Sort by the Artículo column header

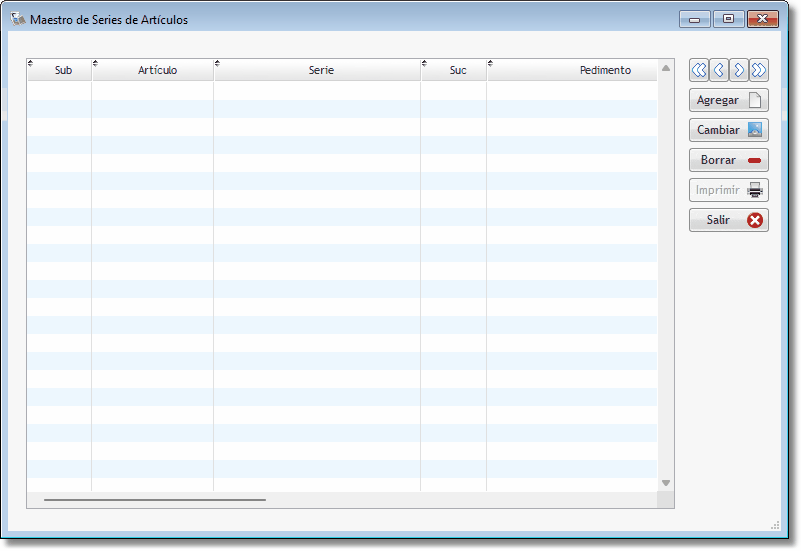(x=157, y=70)
